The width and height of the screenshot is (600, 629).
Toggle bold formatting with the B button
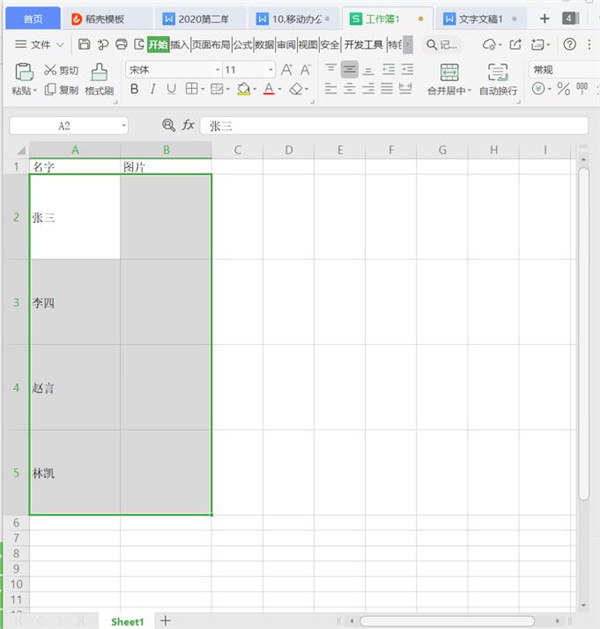click(132, 89)
